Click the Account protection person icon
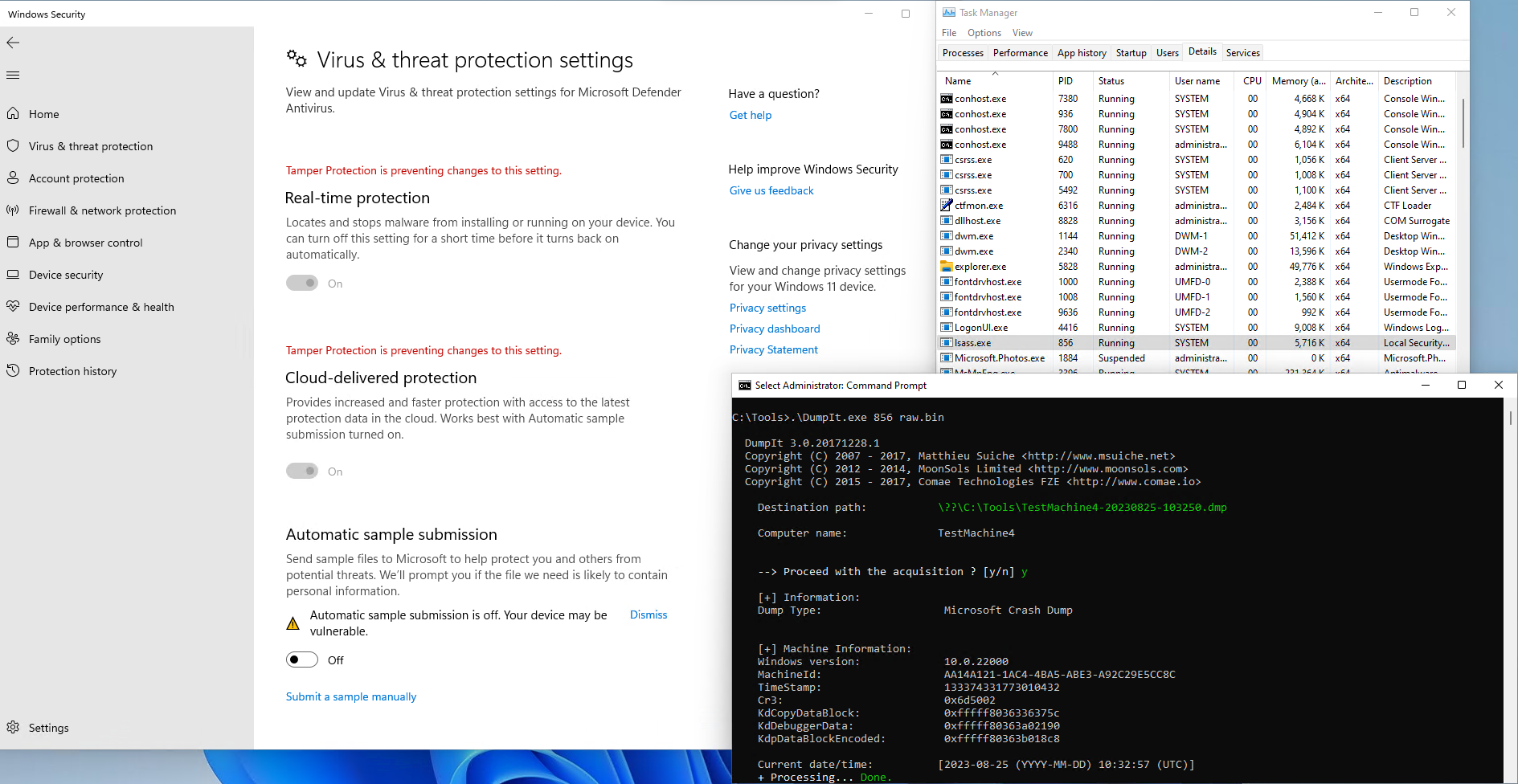Screen dimensions: 1518x784 tap(13, 178)
